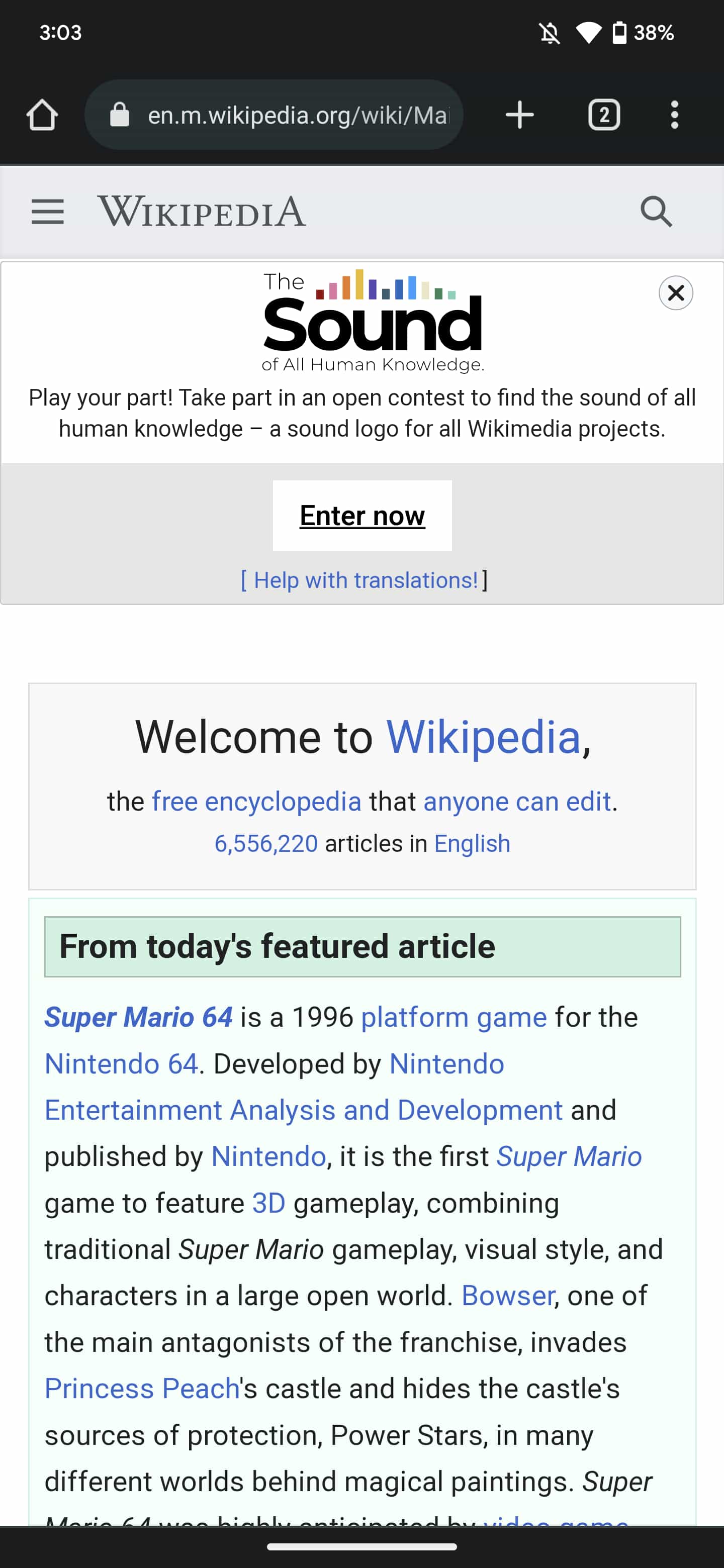
Task: Open Wikipedia's hamburger navigation menu
Action: pos(47,212)
